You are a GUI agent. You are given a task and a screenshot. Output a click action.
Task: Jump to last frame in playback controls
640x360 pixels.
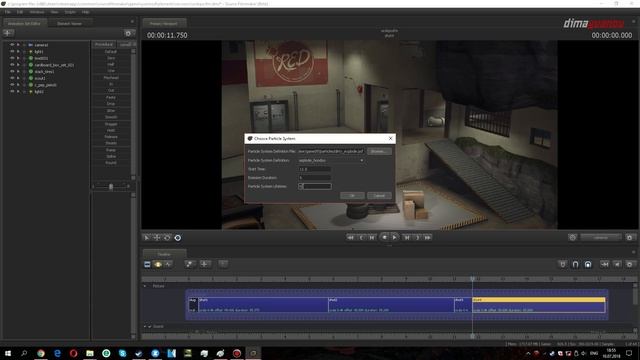[x=427, y=238]
